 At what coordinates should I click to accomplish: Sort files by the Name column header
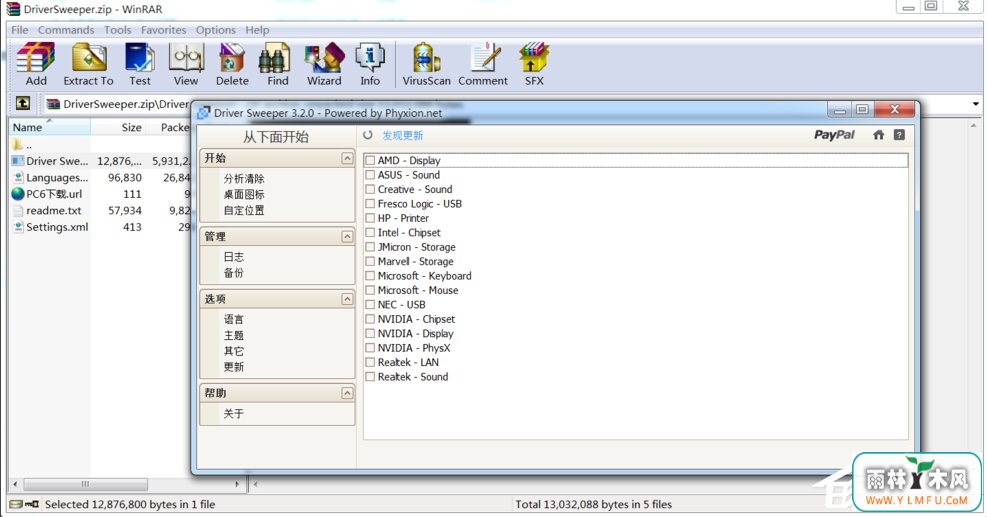tap(50, 127)
